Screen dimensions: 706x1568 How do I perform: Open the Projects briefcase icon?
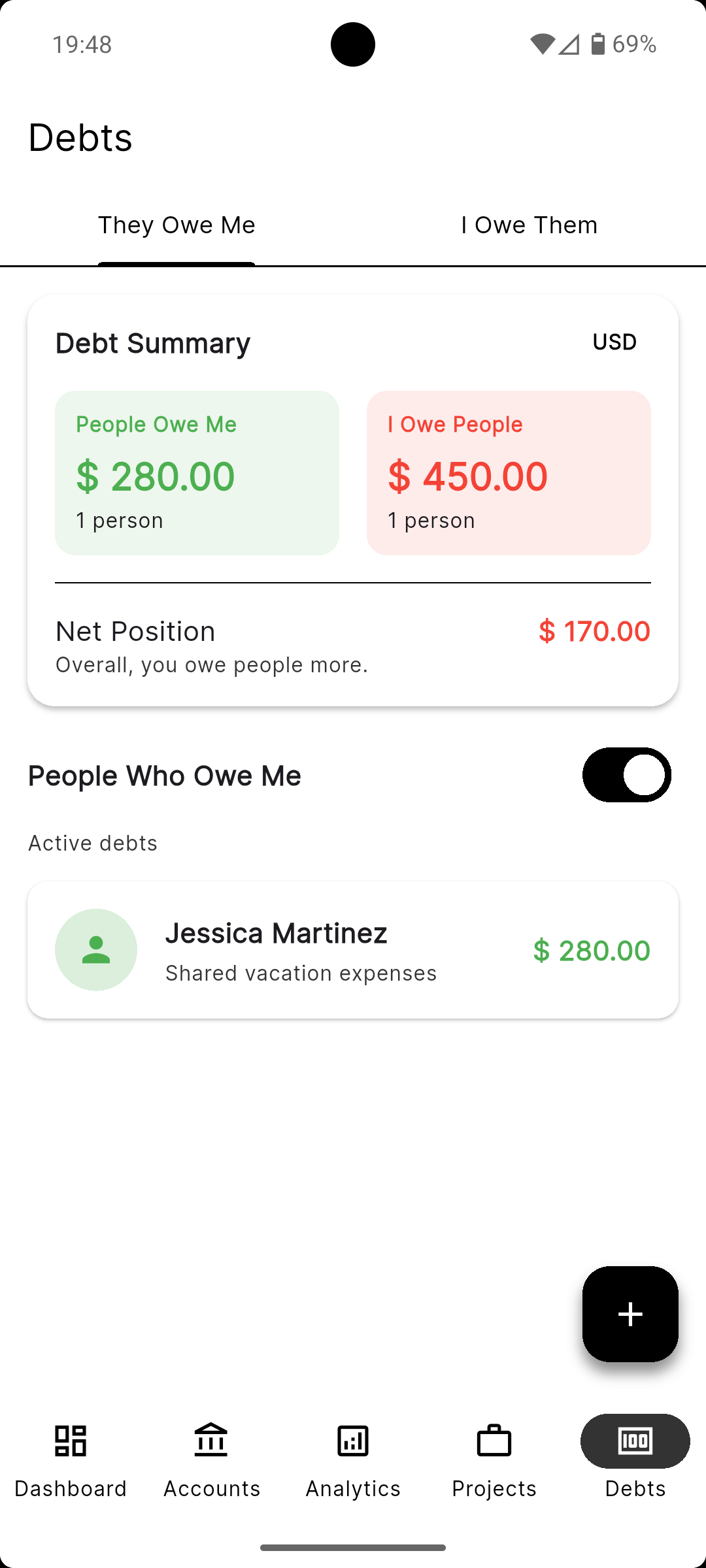[x=494, y=1441]
